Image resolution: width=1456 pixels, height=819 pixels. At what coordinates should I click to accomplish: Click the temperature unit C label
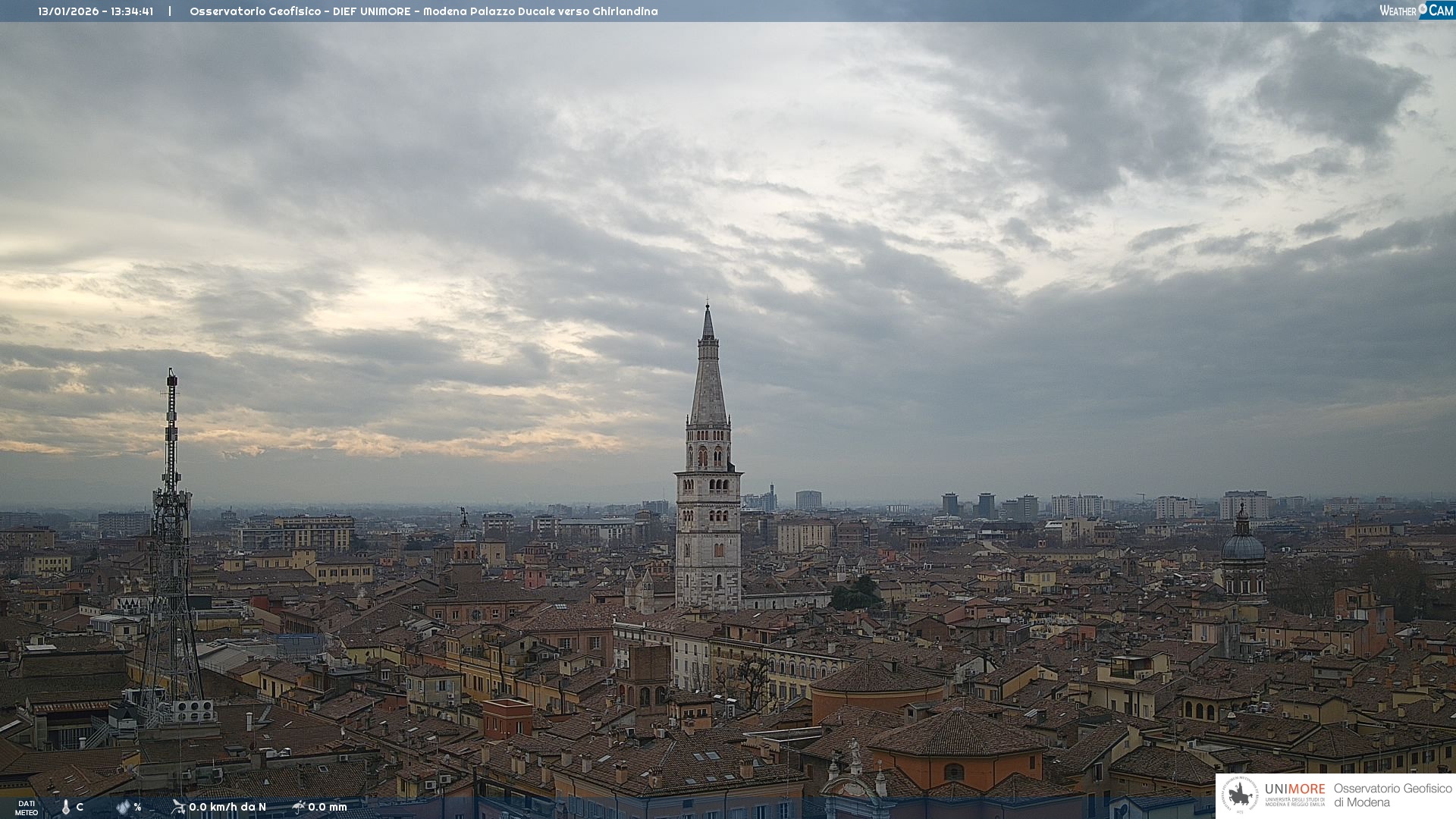tap(80, 807)
